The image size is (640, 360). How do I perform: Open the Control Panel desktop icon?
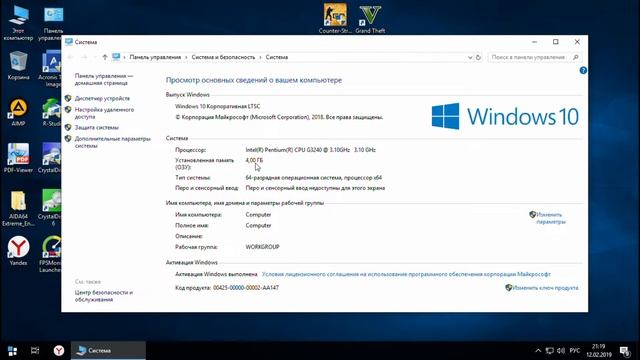click(x=53, y=23)
